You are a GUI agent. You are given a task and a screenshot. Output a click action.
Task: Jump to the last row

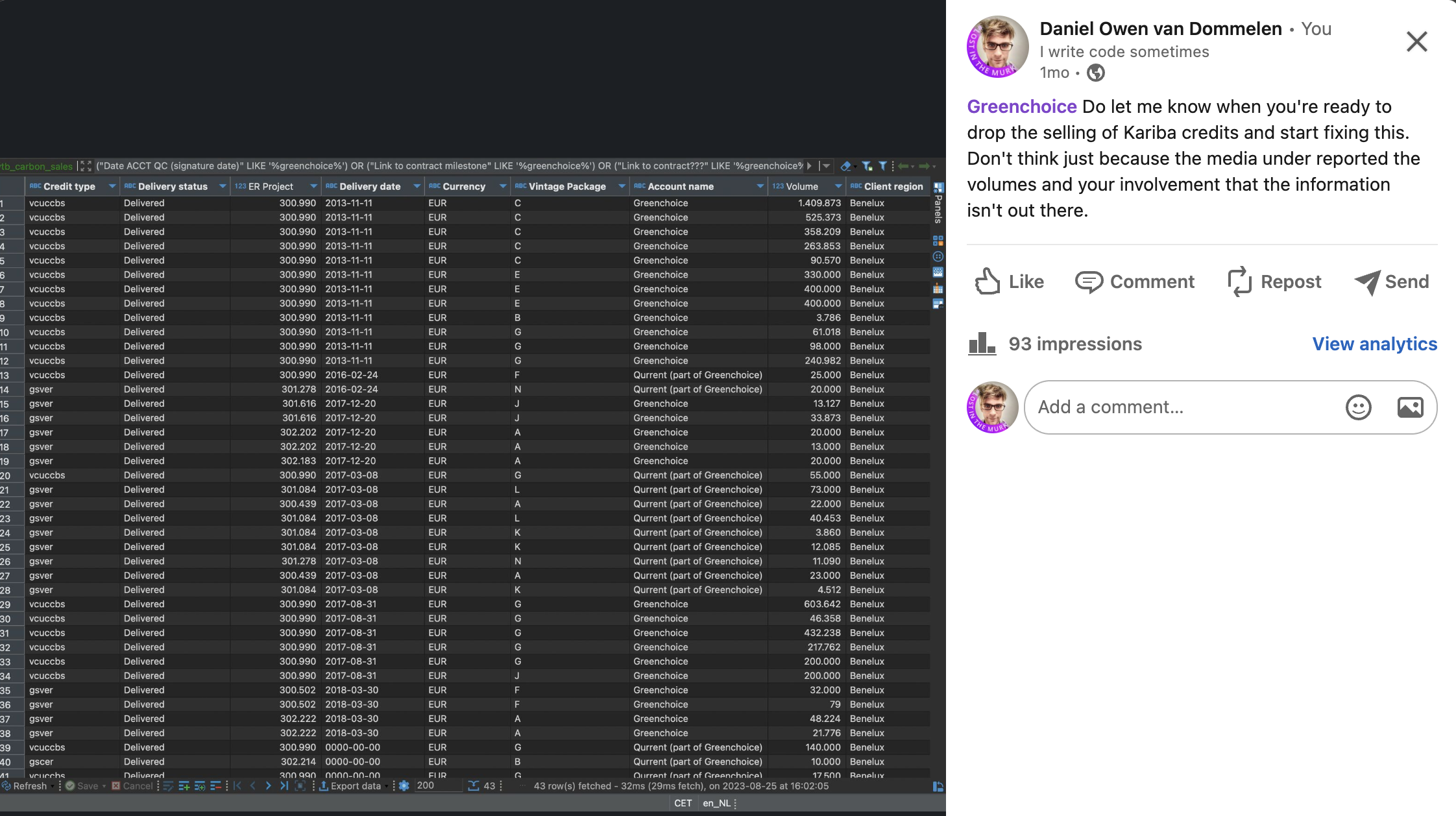tap(284, 786)
